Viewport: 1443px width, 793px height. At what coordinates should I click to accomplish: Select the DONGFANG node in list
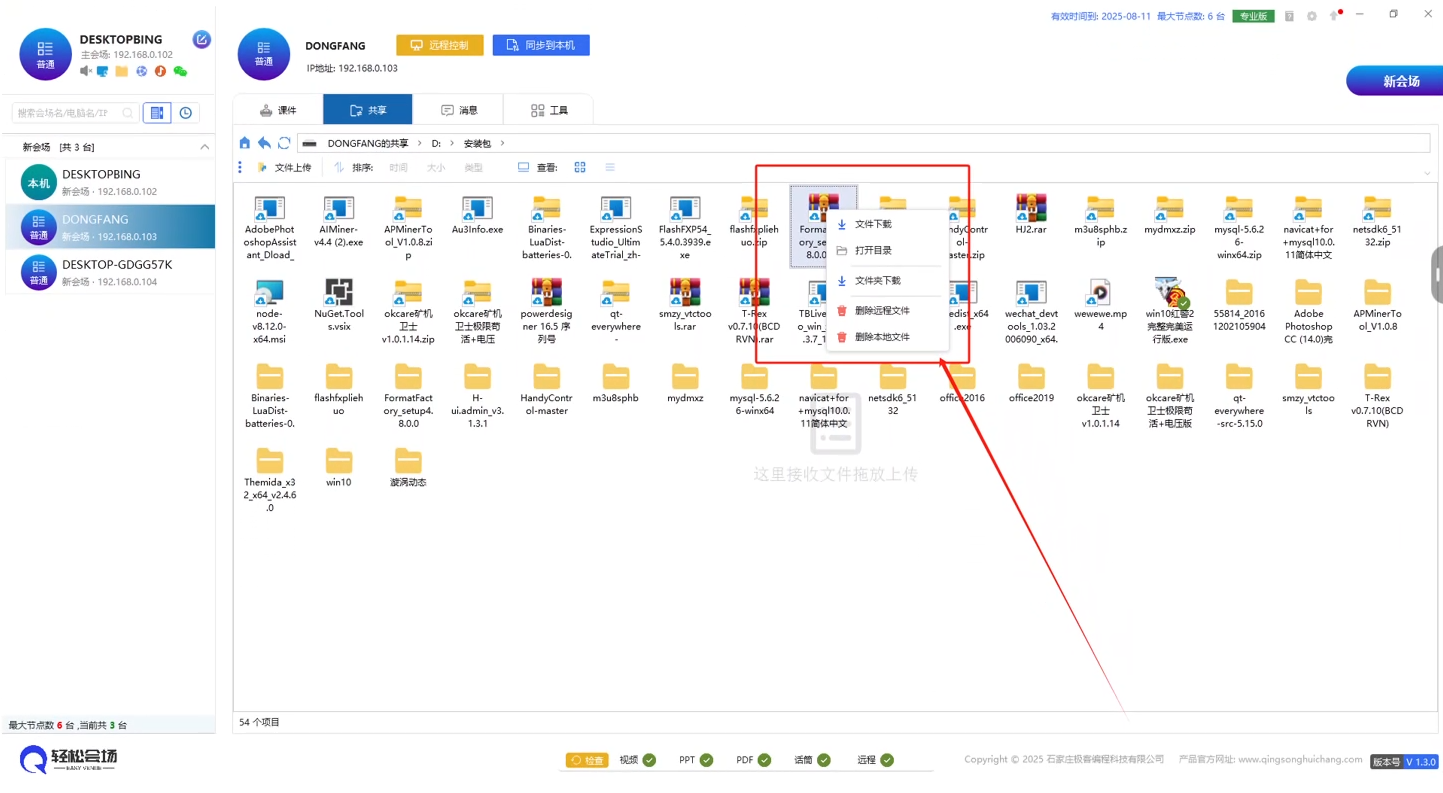pos(110,227)
